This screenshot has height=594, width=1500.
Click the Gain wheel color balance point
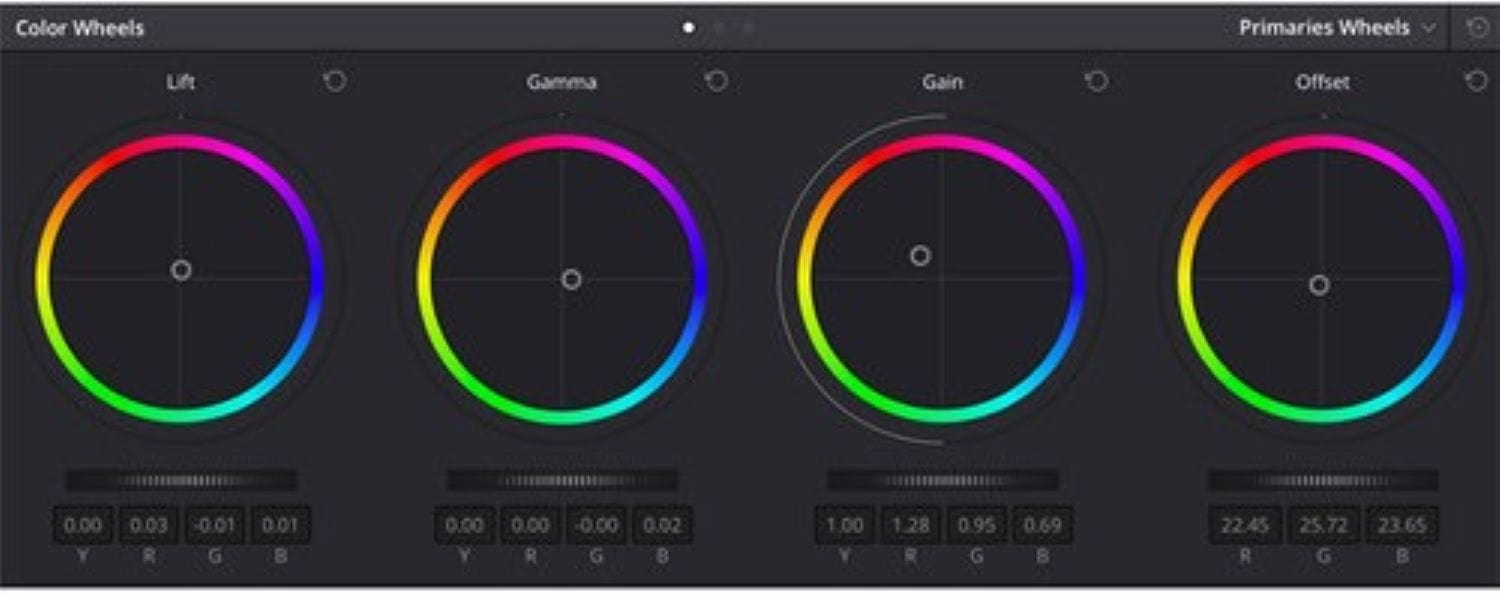(920, 256)
